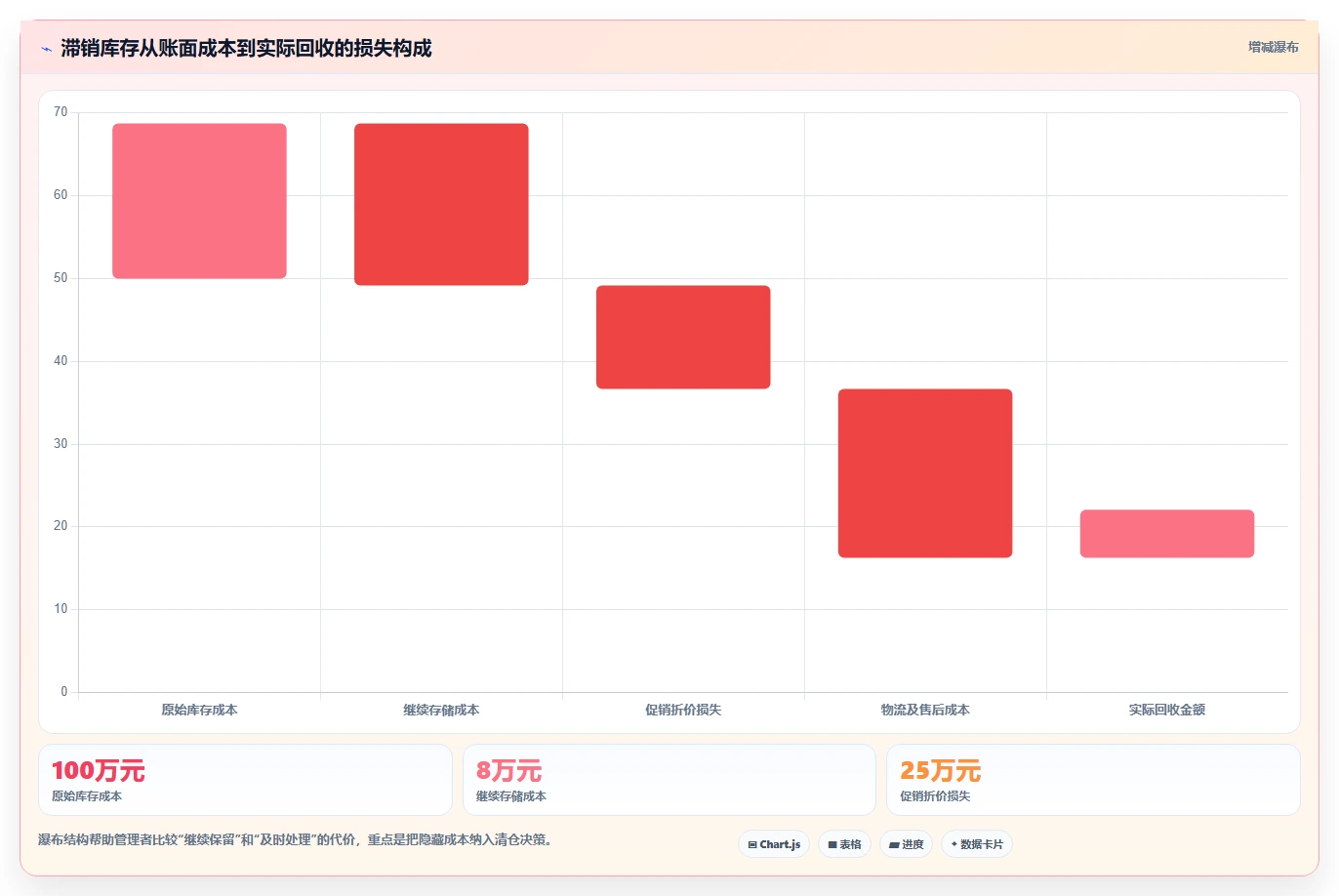Click the 数据卡片 tag
This screenshot has width=1339, height=896.
(976, 844)
